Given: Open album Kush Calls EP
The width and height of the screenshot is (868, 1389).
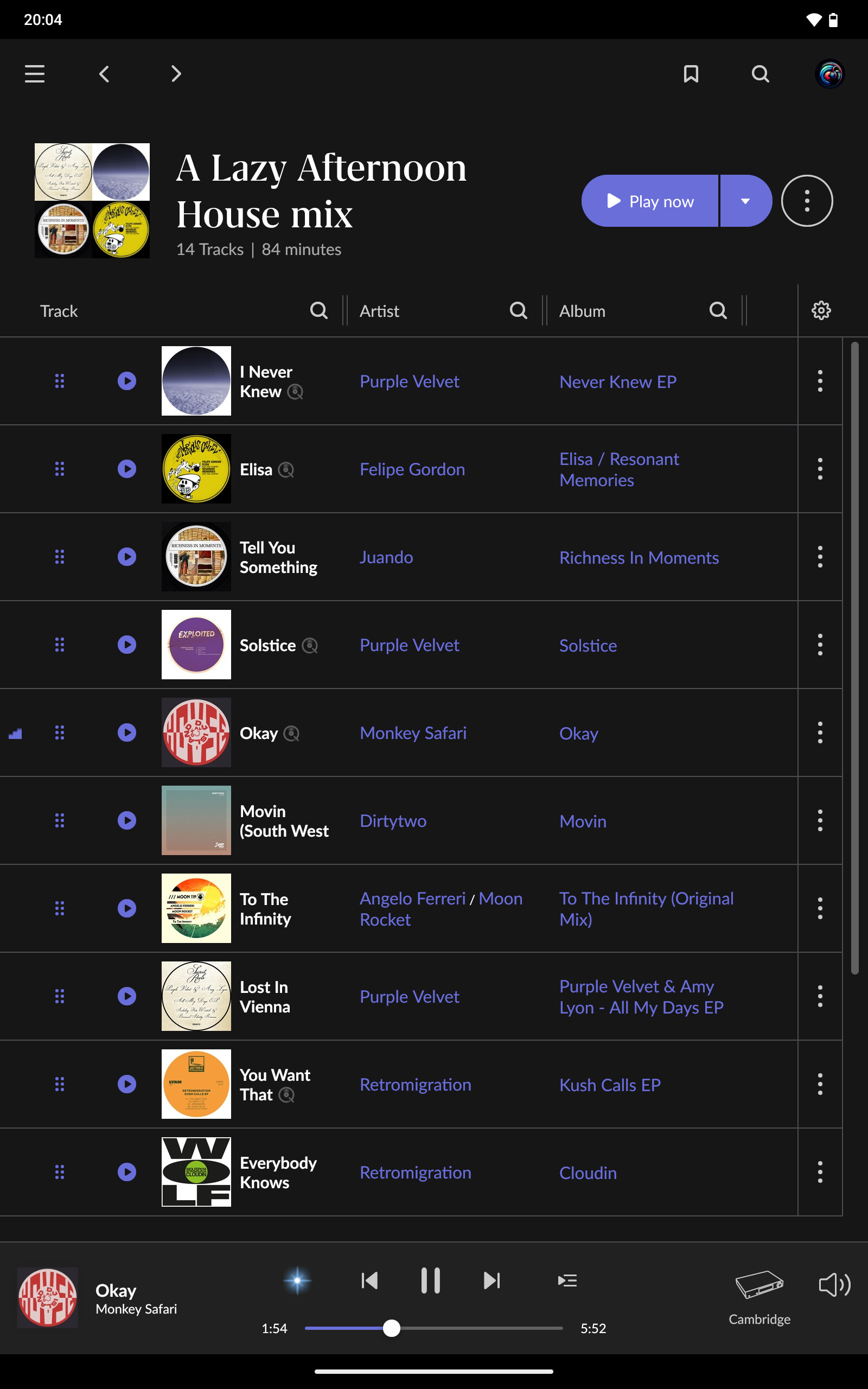Looking at the screenshot, I should [x=610, y=1085].
